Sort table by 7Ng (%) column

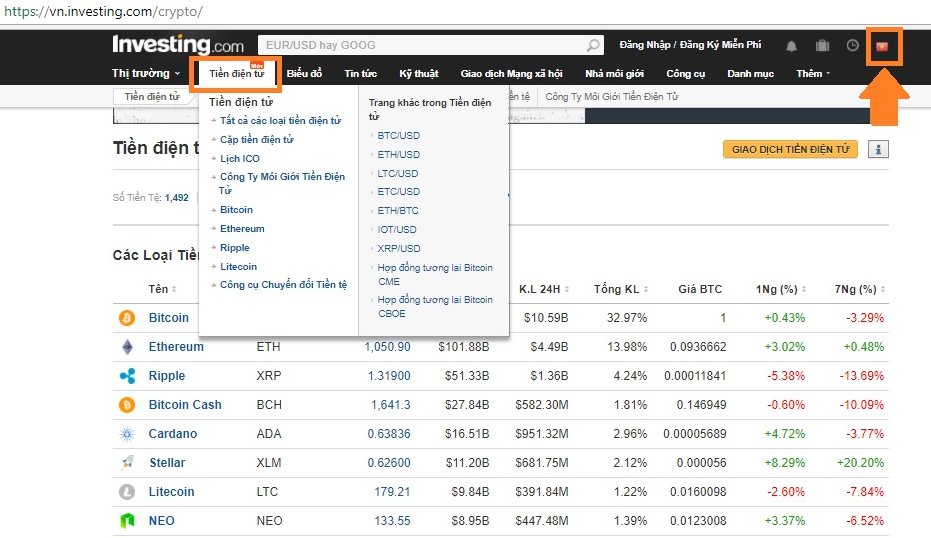pyautogui.click(x=860, y=289)
